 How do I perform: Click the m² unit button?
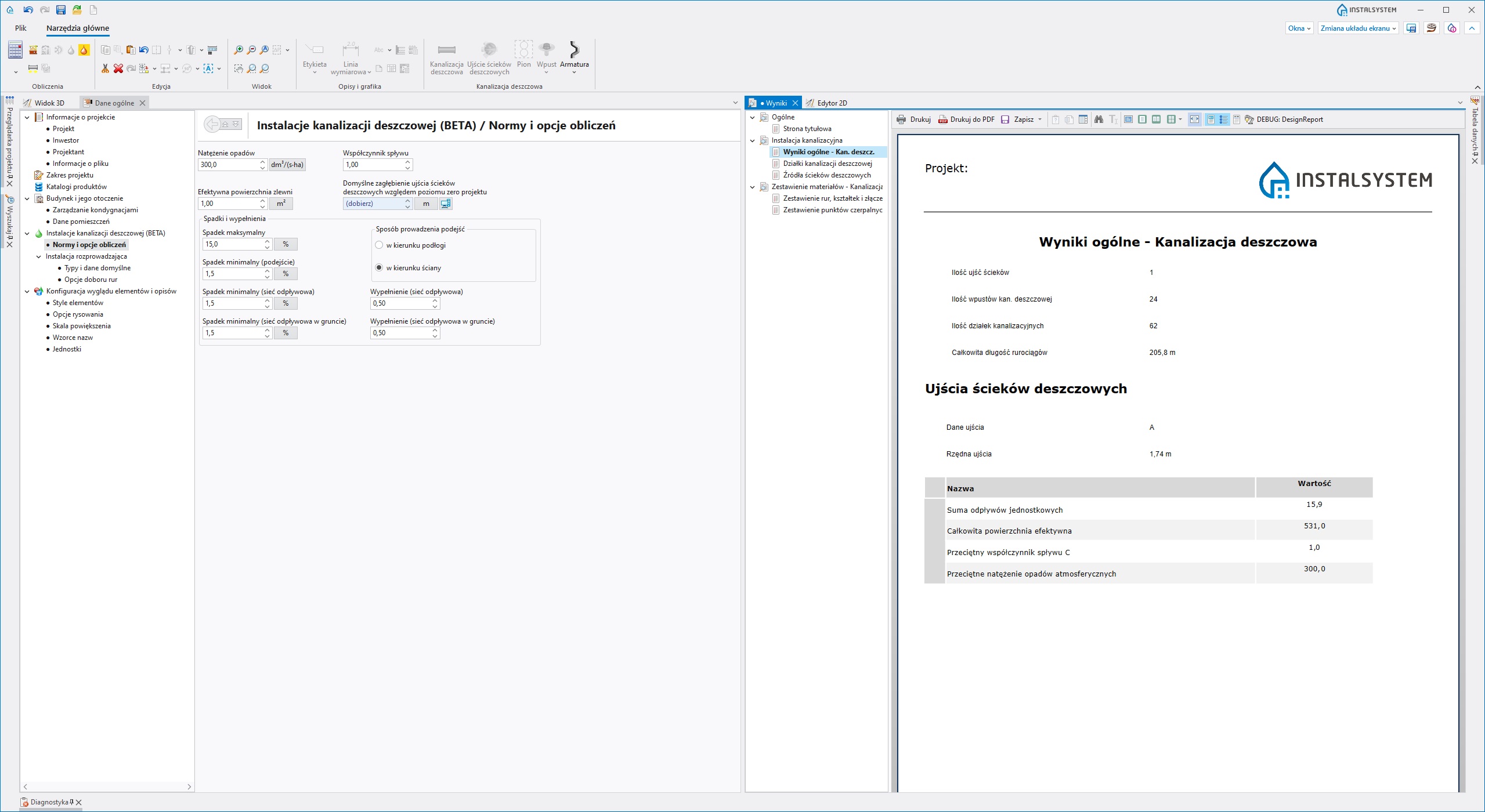pyautogui.click(x=281, y=204)
